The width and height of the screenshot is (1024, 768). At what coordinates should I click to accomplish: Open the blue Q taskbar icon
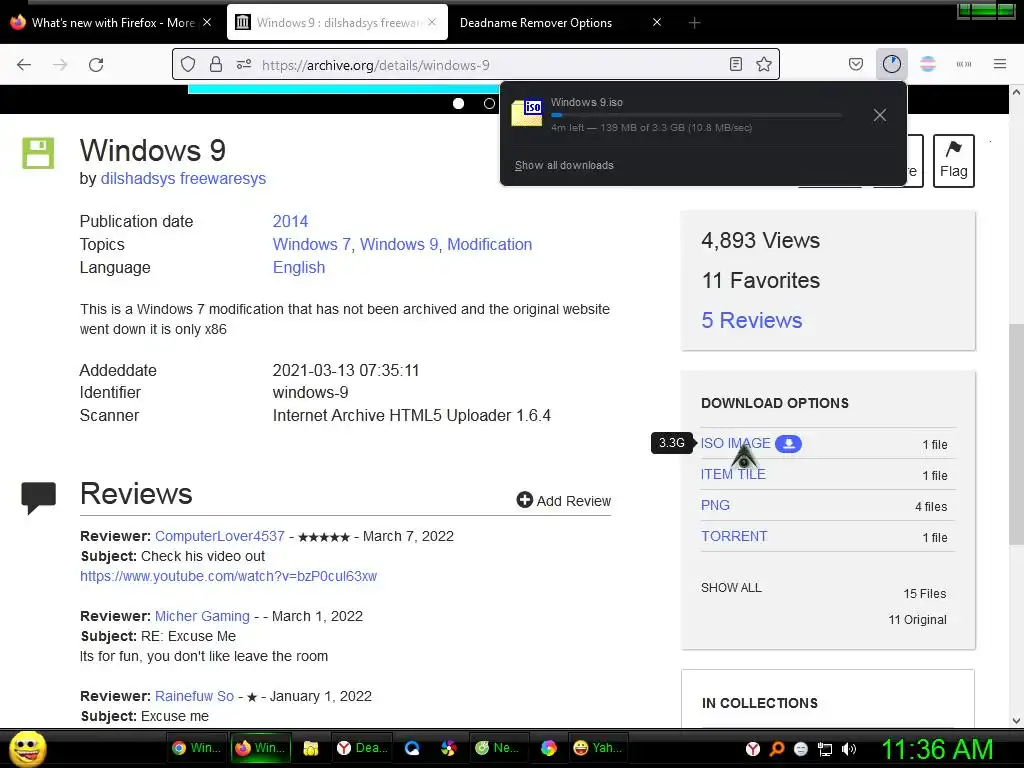pyautogui.click(x=412, y=748)
